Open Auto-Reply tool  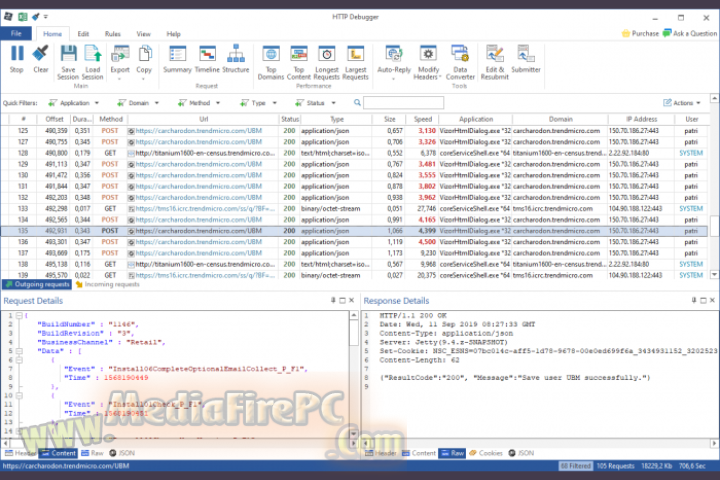point(394,62)
